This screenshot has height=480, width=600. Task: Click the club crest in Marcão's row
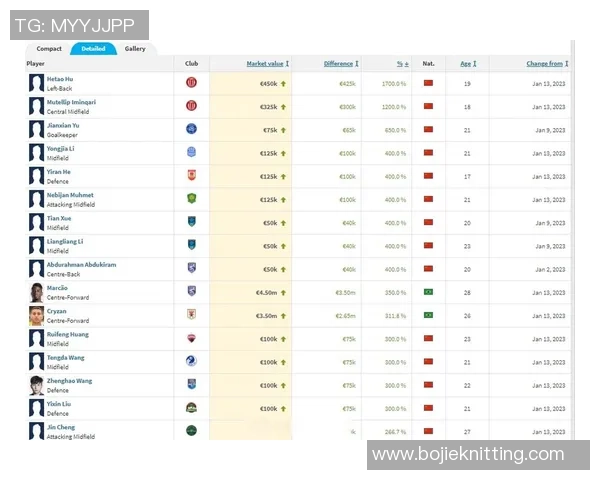[x=191, y=291]
